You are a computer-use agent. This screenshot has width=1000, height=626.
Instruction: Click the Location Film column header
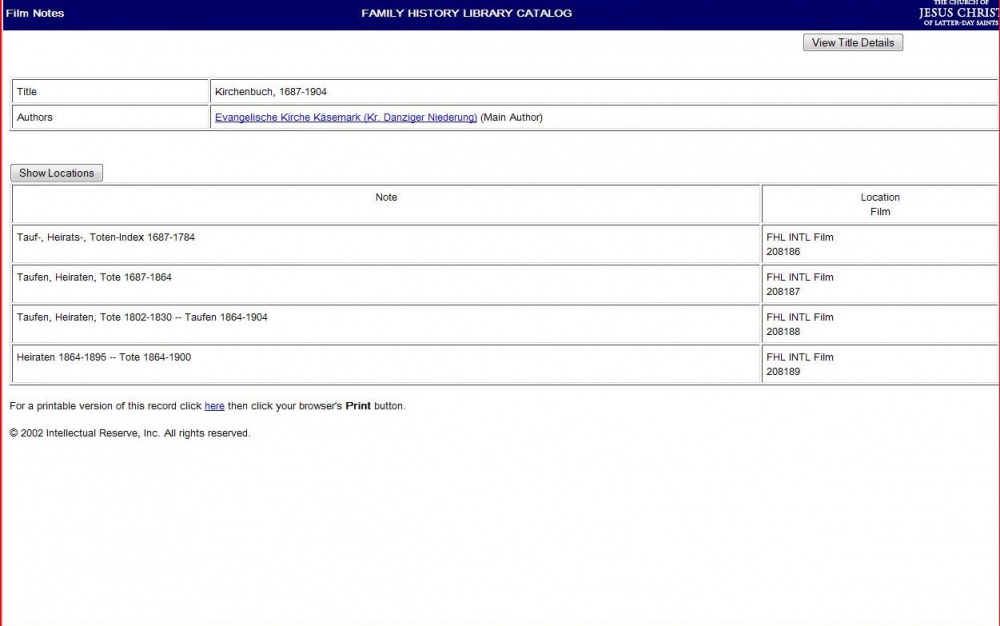[x=879, y=204]
